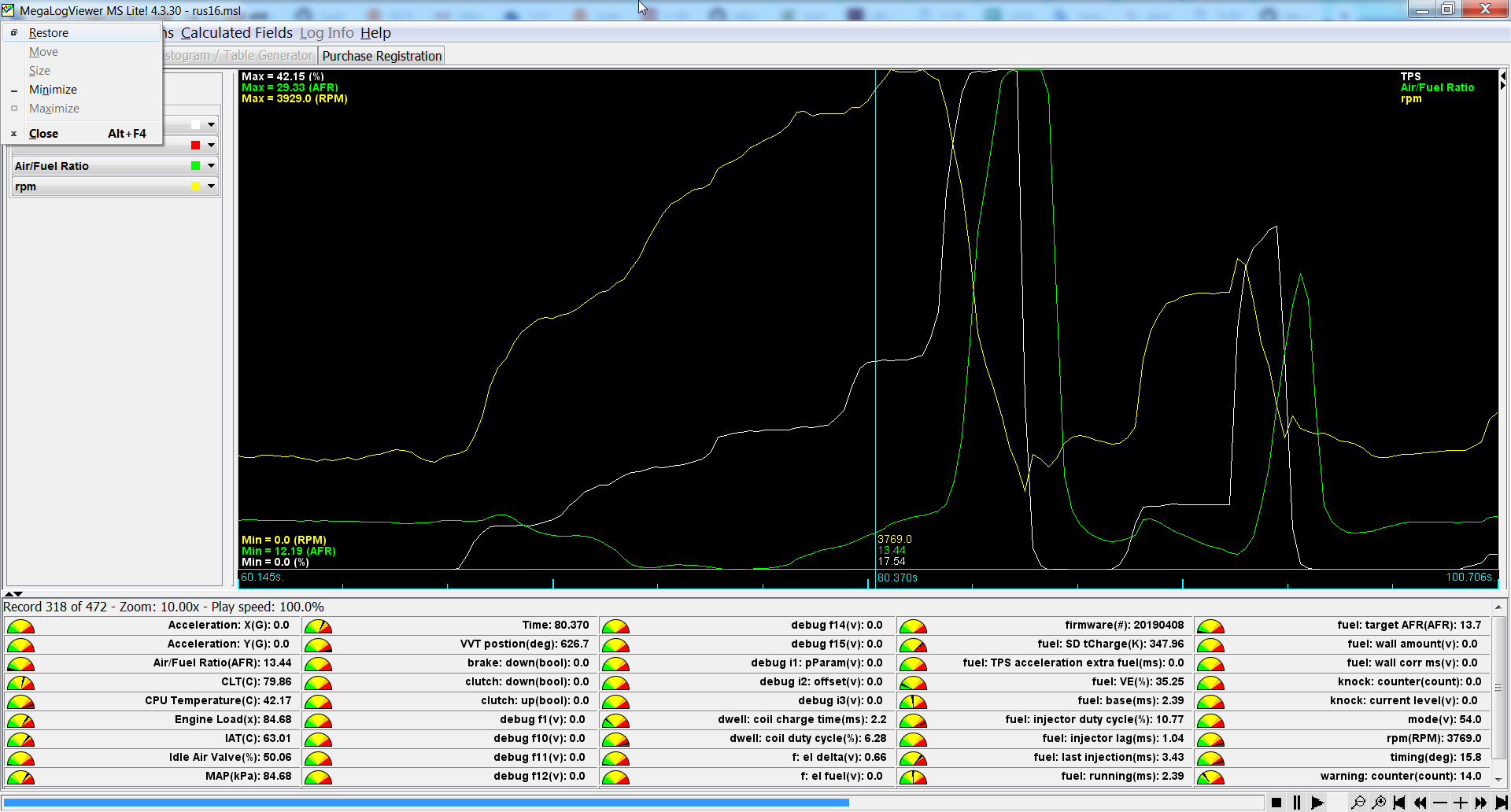Rewind playback with double-left arrows
Screen dimensions: 1511x812
pyautogui.click(x=1420, y=803)
